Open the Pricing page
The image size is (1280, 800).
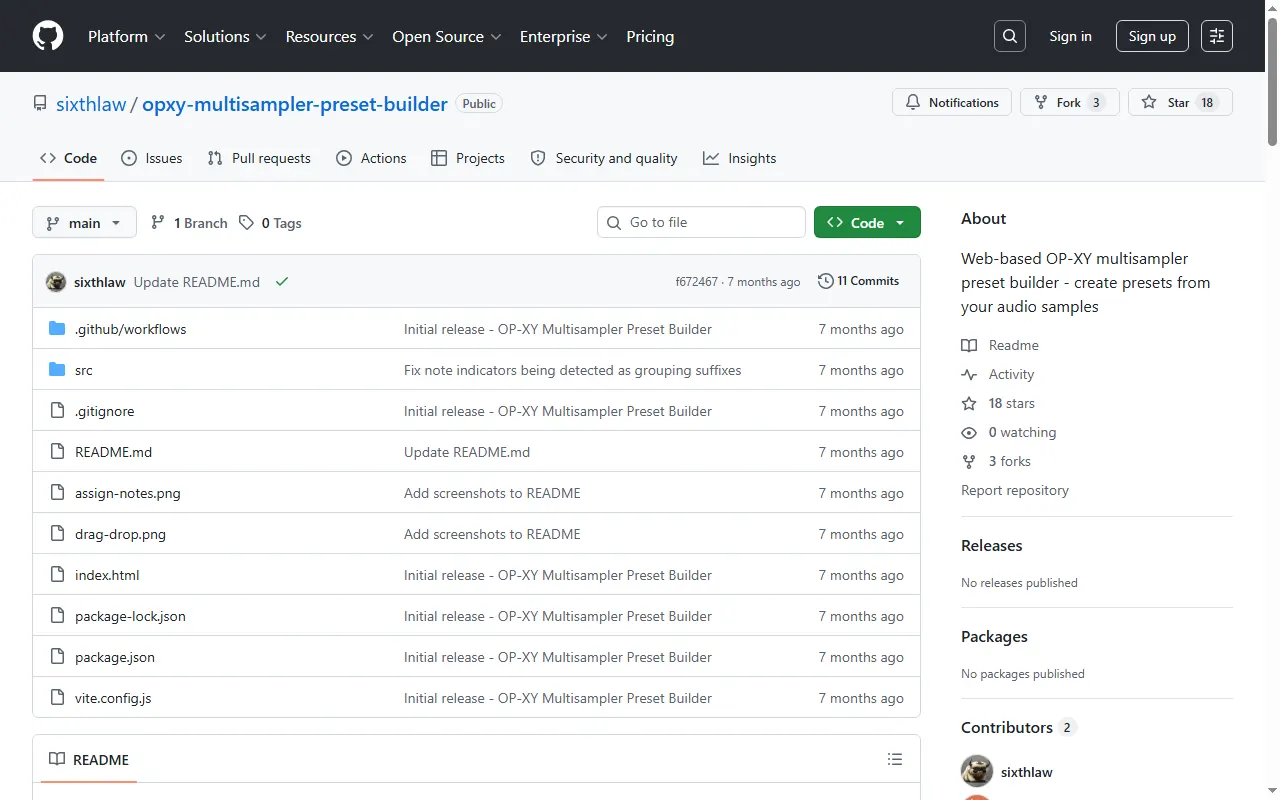[650, 36]
